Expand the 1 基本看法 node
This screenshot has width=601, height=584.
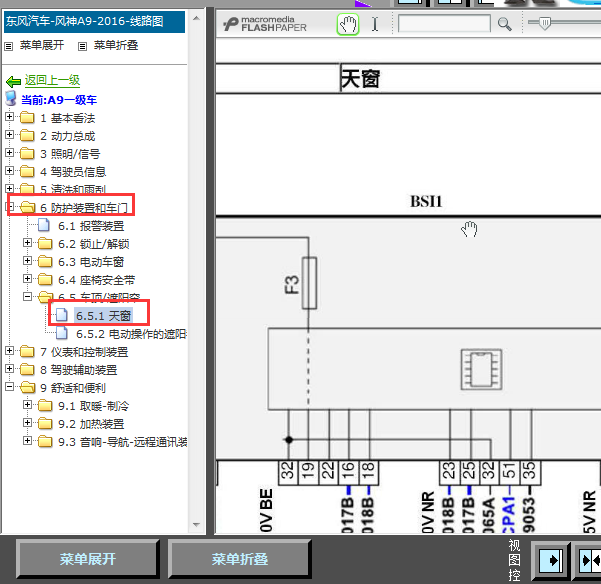(10, 116)
